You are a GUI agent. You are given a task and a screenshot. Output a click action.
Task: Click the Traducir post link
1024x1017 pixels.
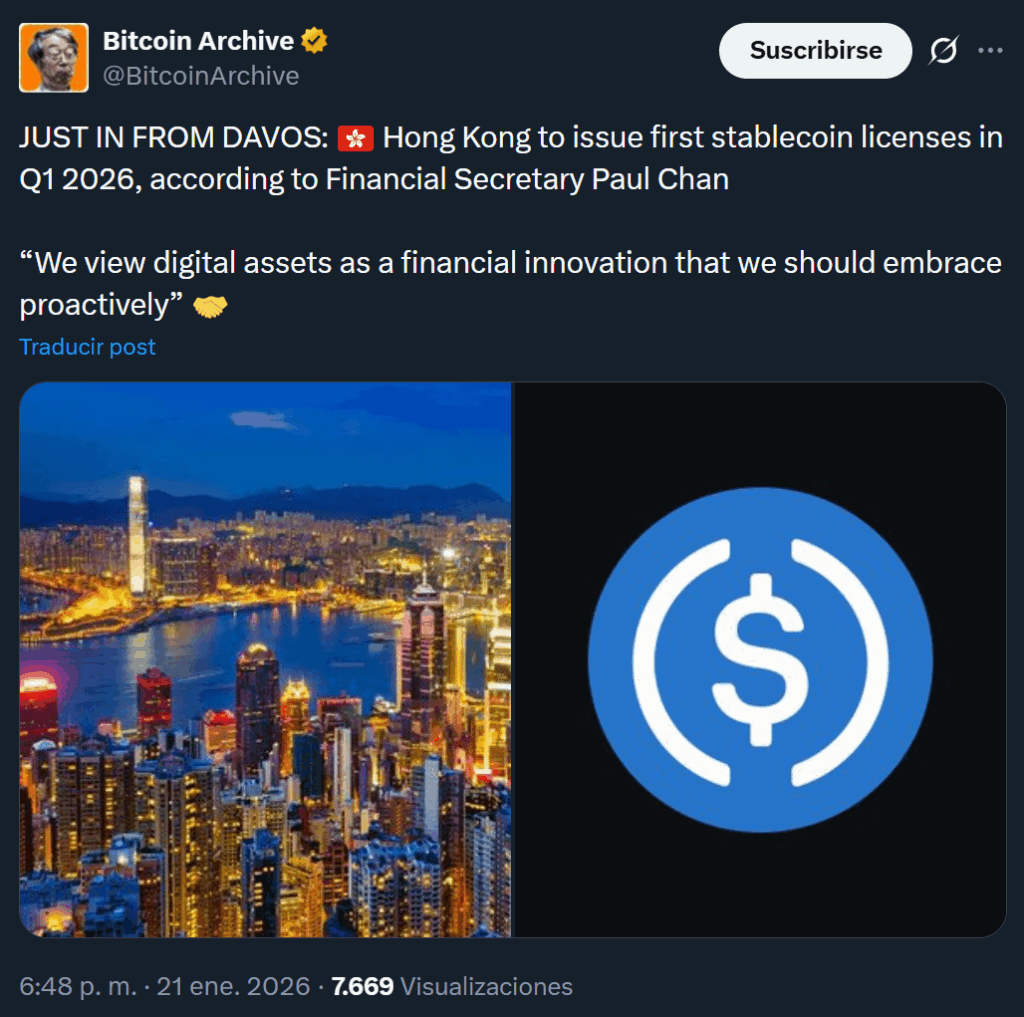coord(87,347)
